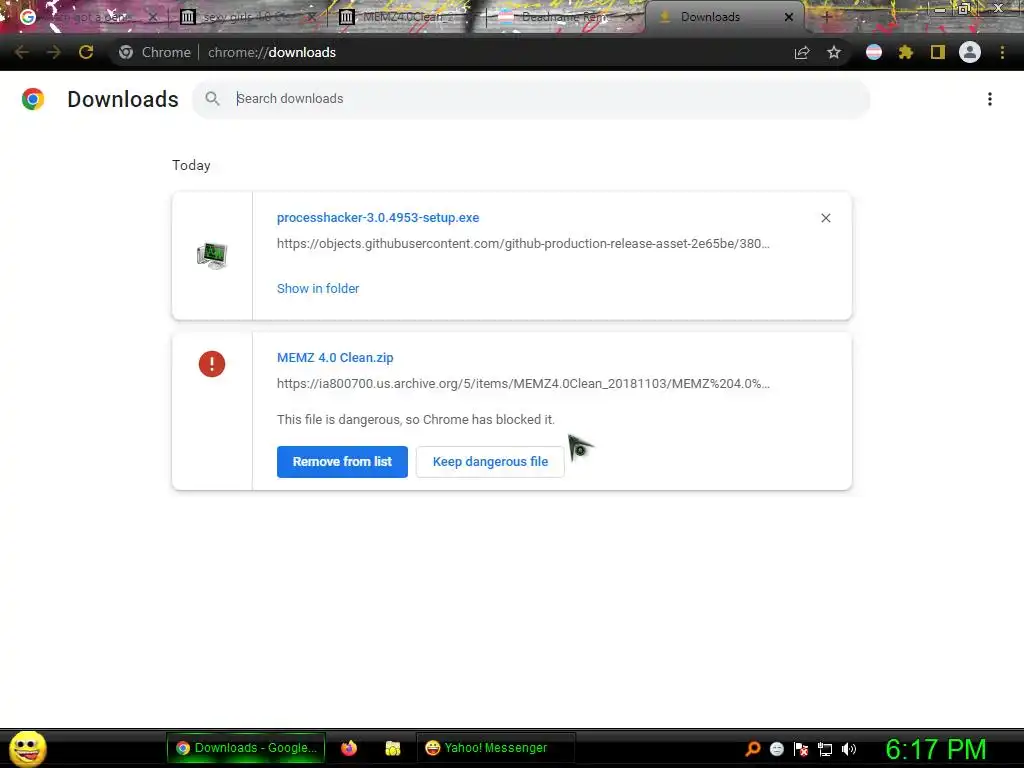Launch Firefox from taskbar
This screenshot has width=1024, height=768.
click(349, 748)
